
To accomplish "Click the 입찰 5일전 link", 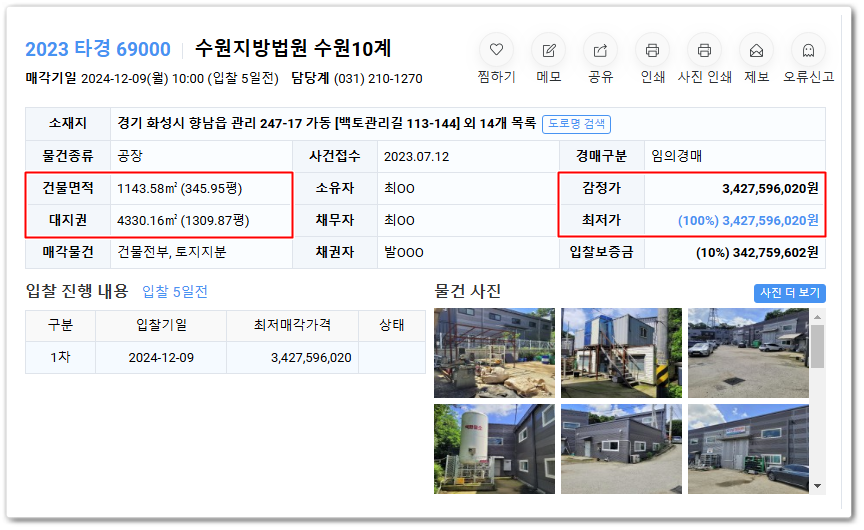I will tap(175, 291).
